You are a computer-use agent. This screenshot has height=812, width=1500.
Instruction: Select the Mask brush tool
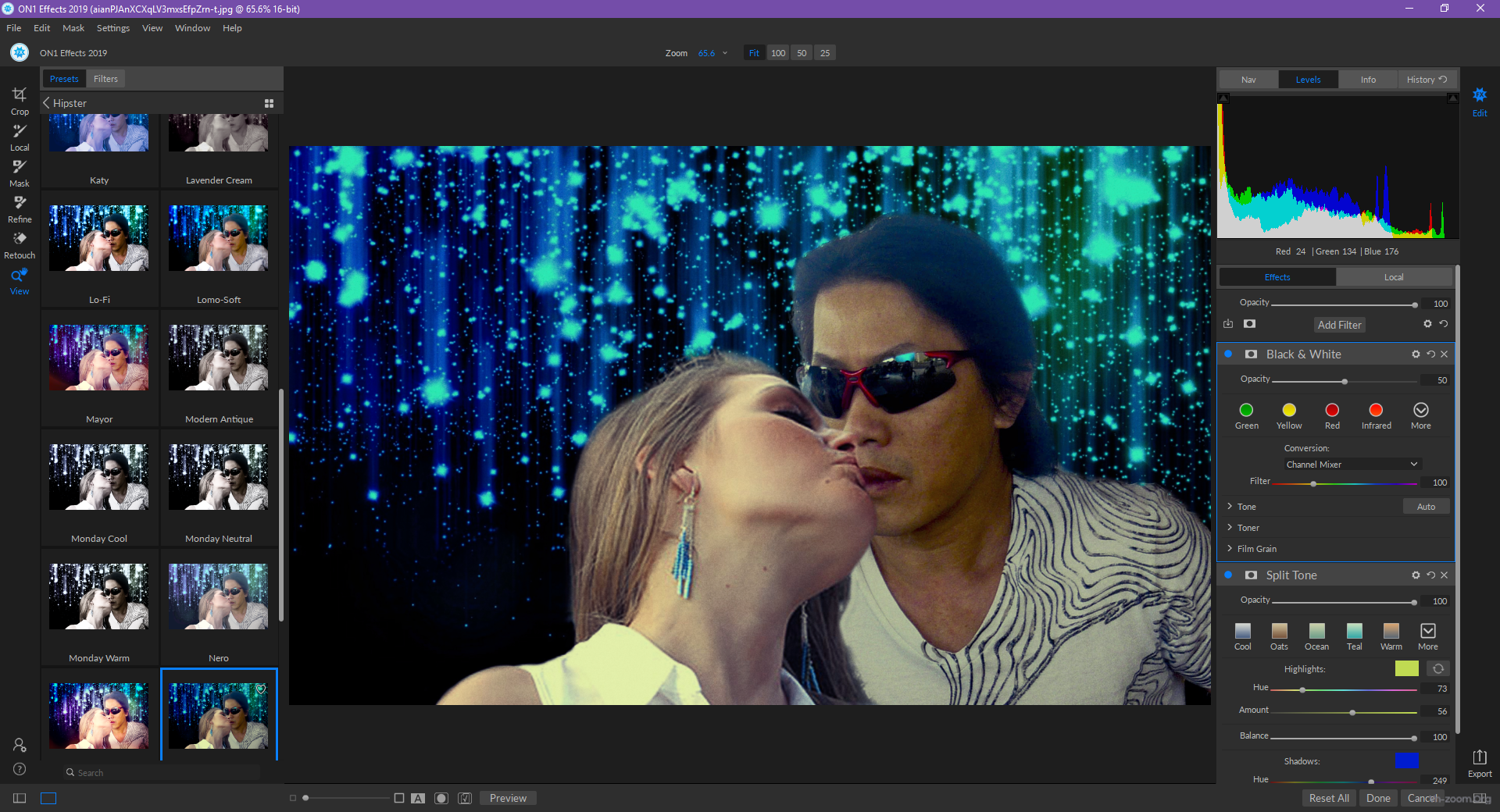20,173
